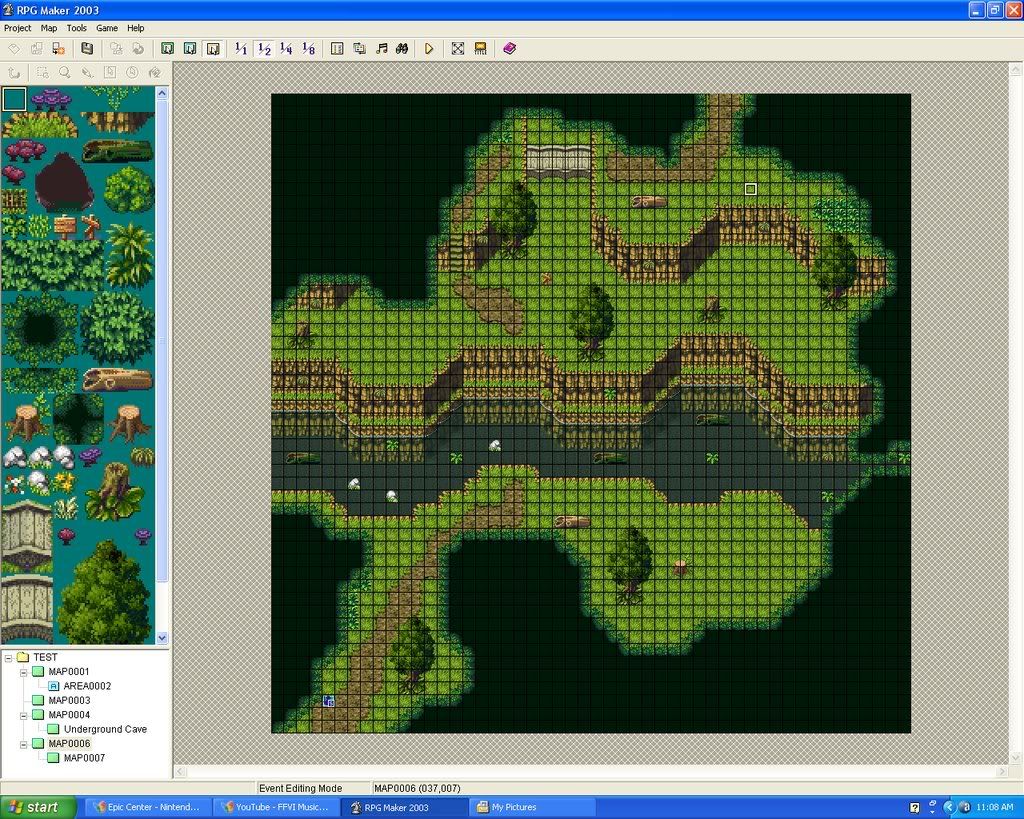1024x819 pixels.
Task: Click the Resource Manager icon
Action: tap(359, 48)
